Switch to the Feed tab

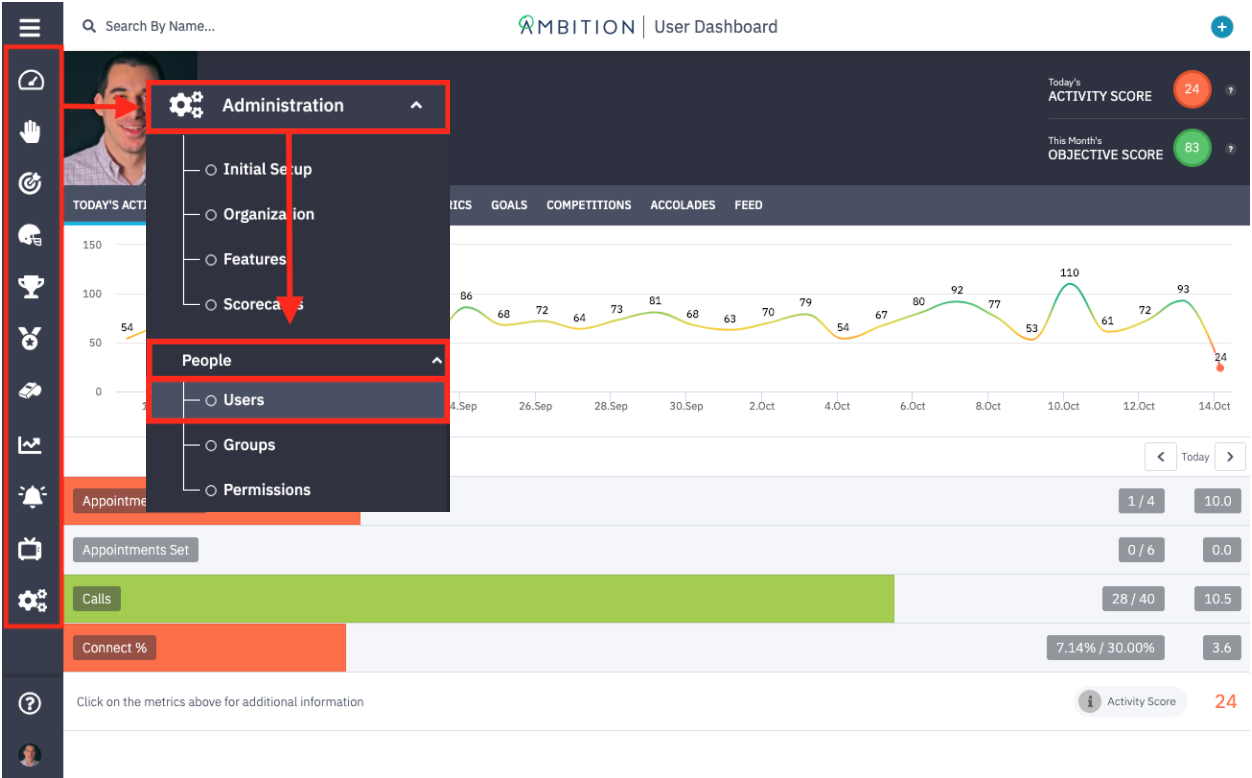pyautogui.click(x=748, y=205)
